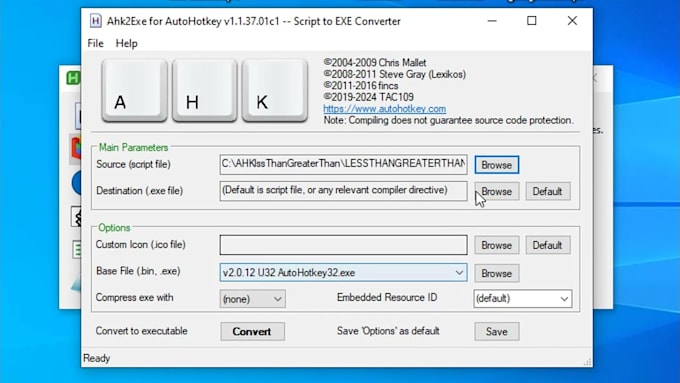Open the autohotkey.com link
The width and height of the screenshot is (680, 383).
point(385,109)
